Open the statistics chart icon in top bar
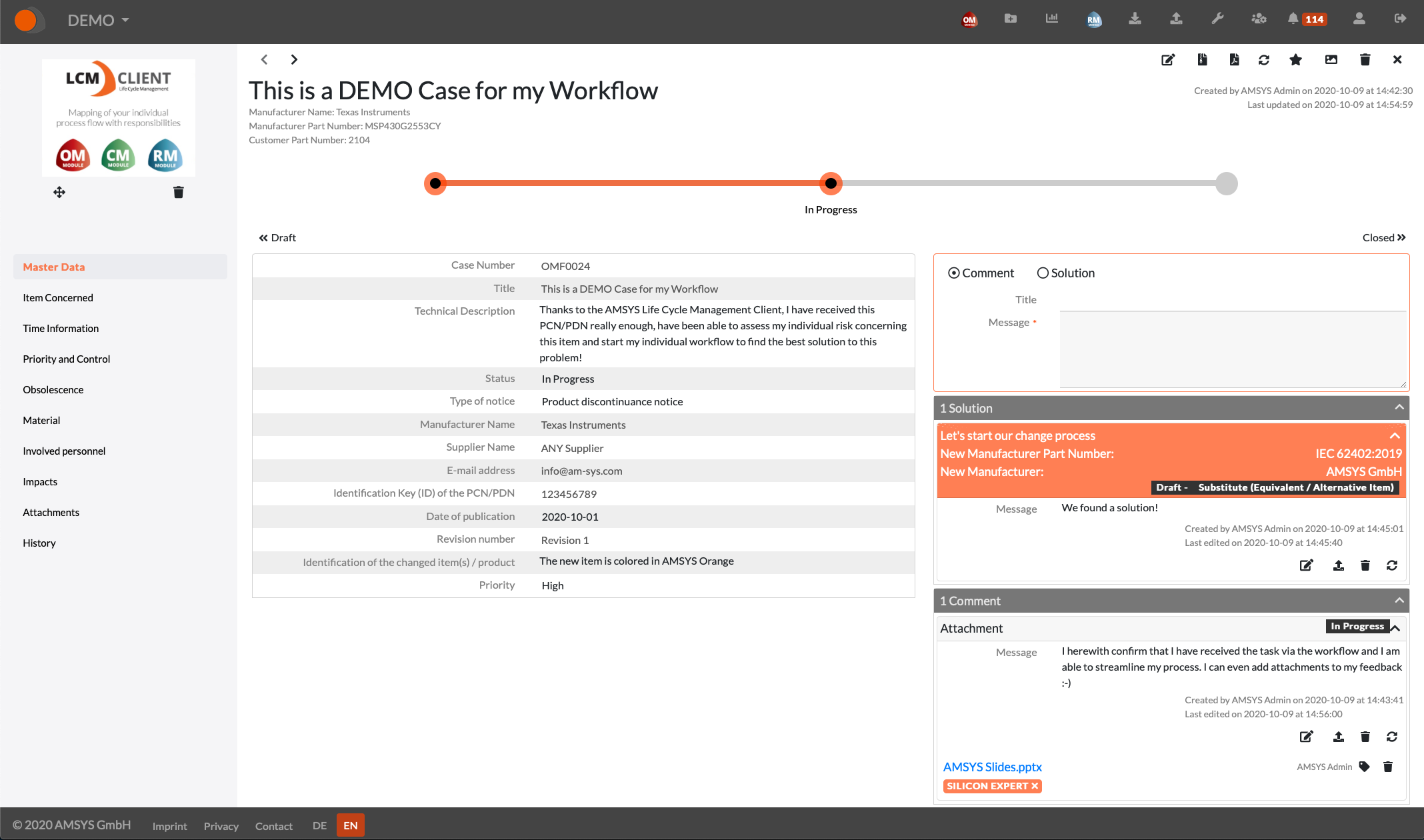 (x=1051, y=18)
